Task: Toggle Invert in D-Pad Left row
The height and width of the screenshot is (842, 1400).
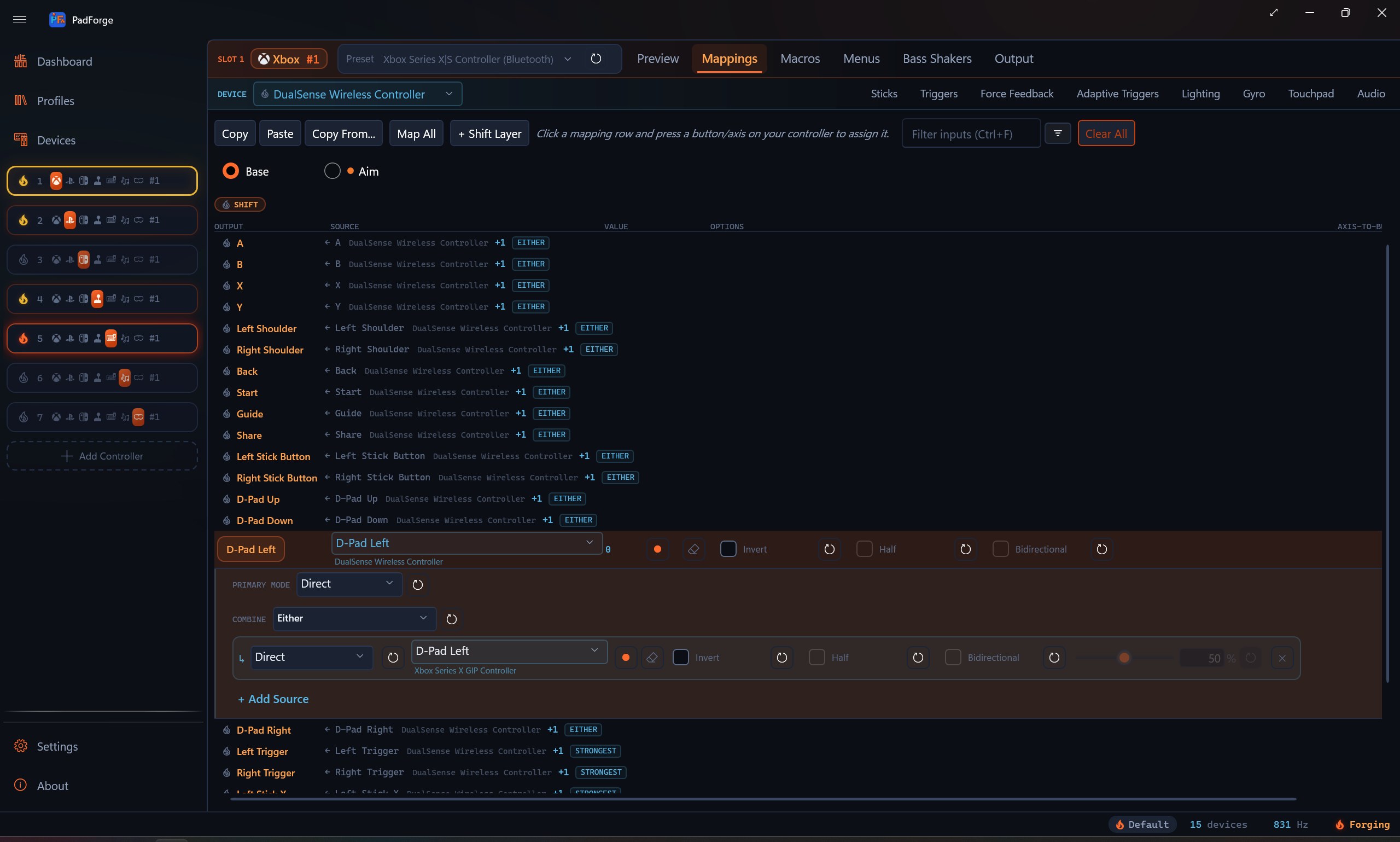Action: 728,549
